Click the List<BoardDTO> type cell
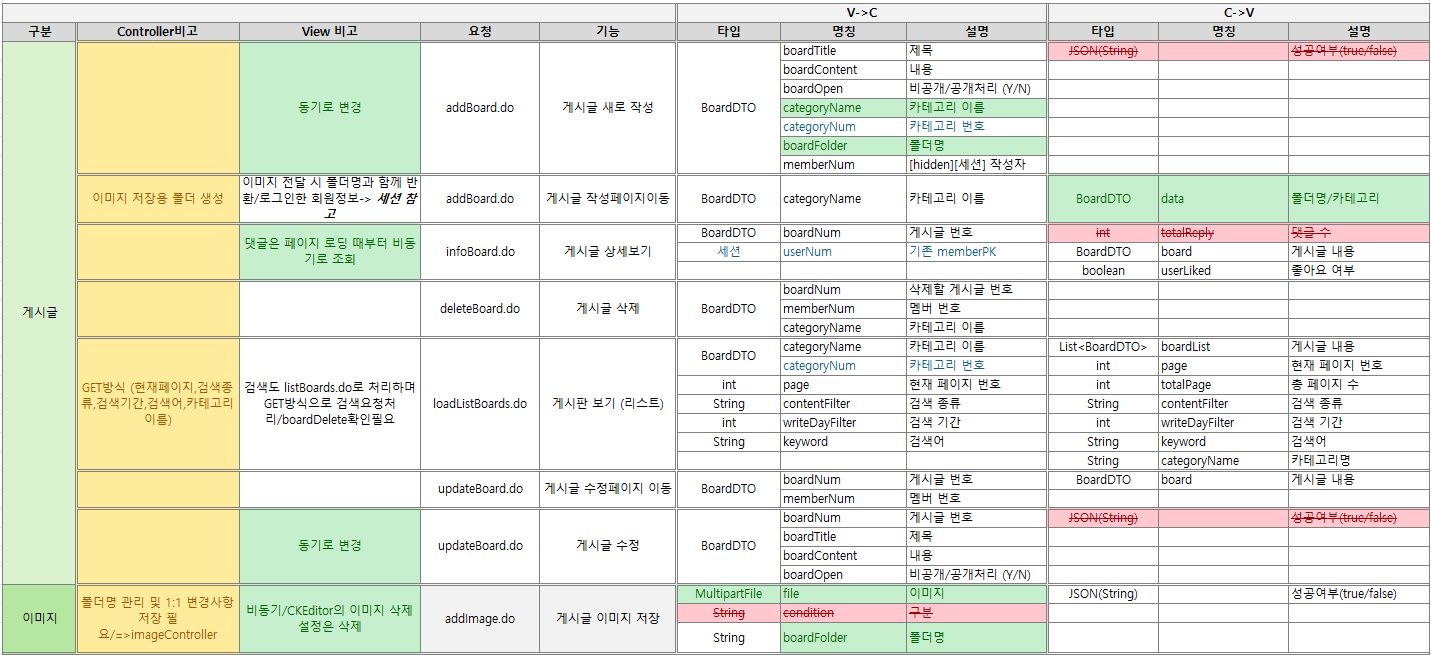This screenshot has height=655, width=1431. [x=1103, y=347]
